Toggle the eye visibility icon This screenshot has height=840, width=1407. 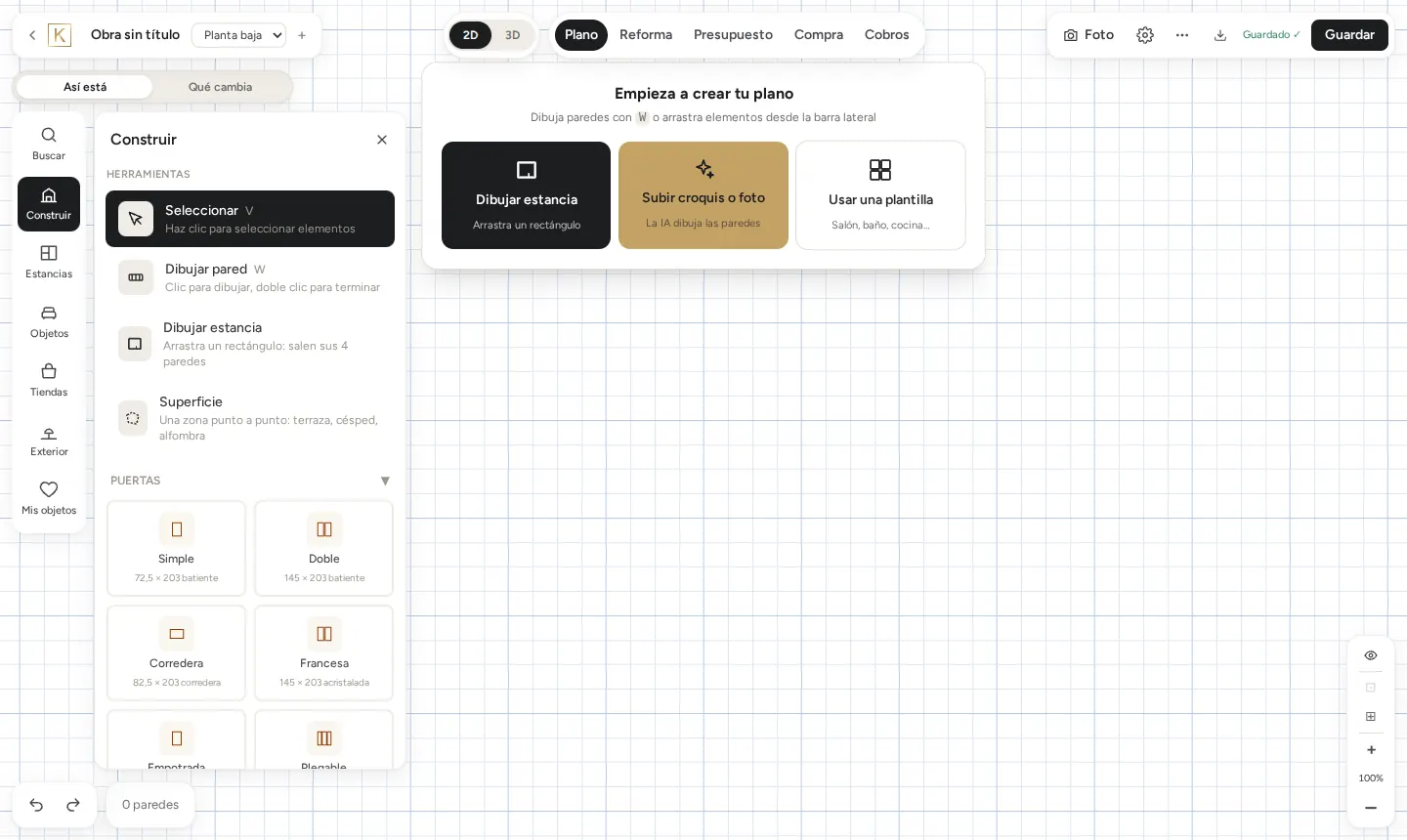(1371, 655)
